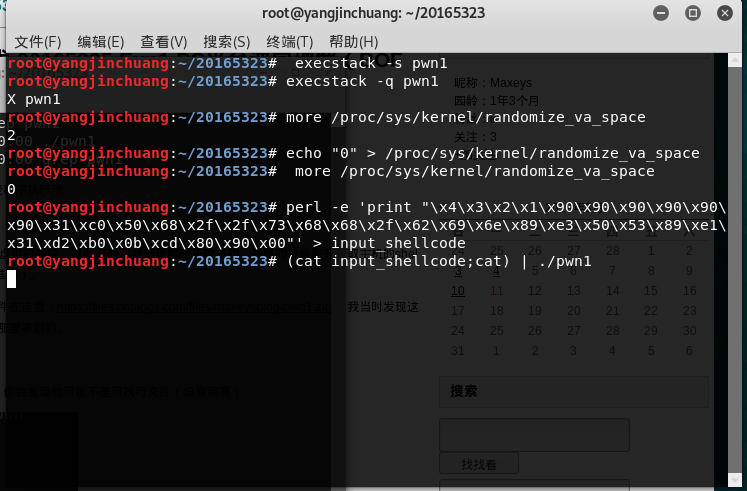Select day 20 in the background calendar
The image size is (747, 491).
coord(574,311)
